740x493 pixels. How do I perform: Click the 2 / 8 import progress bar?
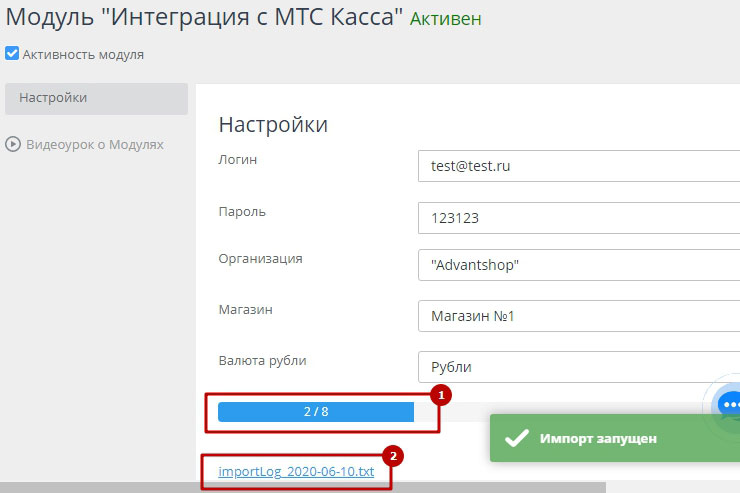point(316,412)
